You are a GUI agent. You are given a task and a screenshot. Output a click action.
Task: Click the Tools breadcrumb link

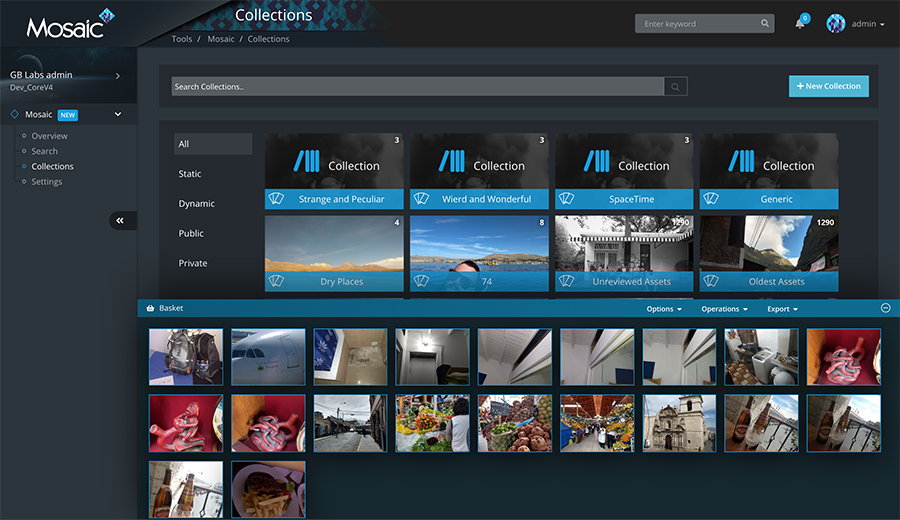[182, 39]
